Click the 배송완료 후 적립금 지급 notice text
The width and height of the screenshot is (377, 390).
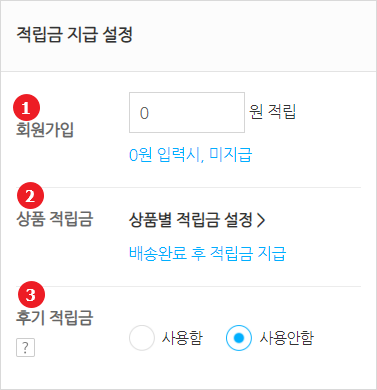pyautogui.click(x=207, y=253)
